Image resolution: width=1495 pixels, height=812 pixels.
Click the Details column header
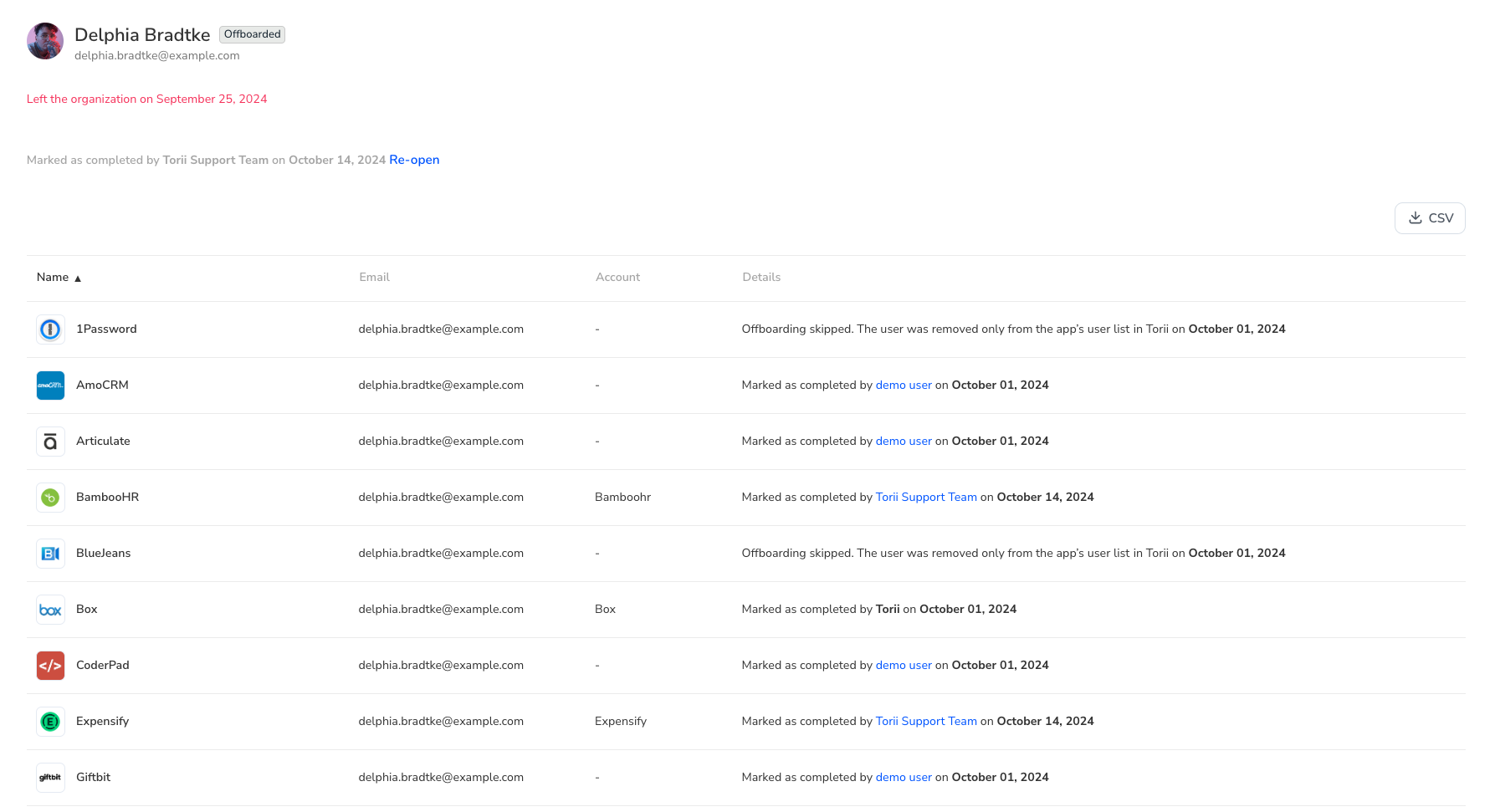[761, 278]
